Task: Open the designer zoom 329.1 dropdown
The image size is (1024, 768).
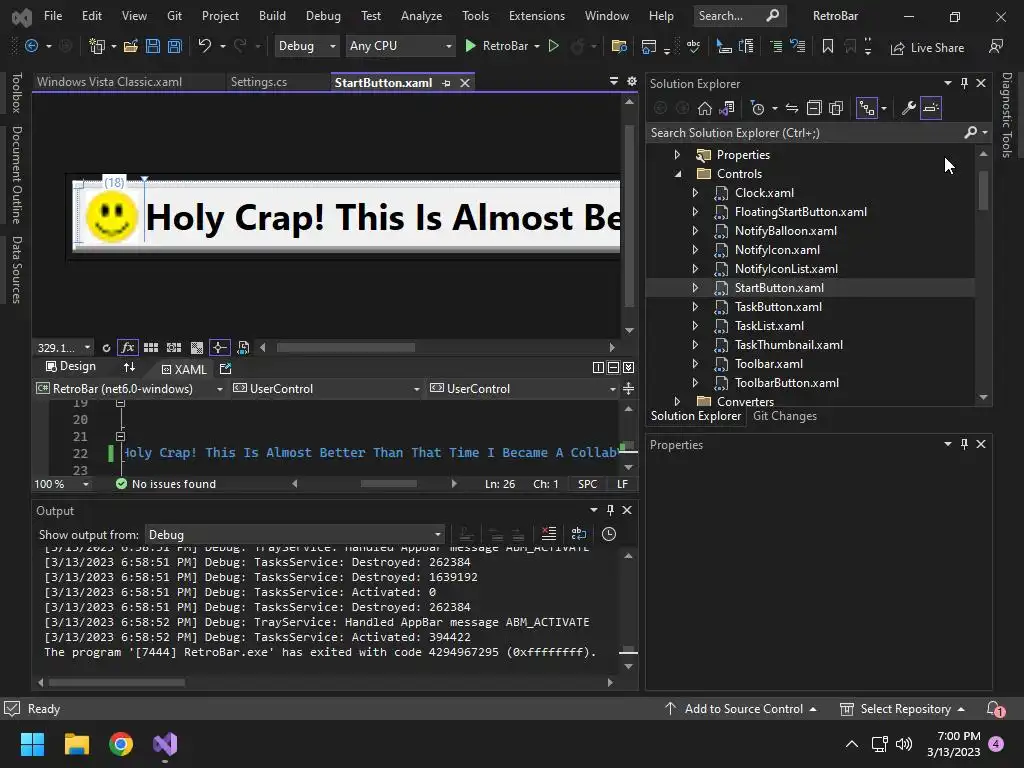Action: coord(64,347)
